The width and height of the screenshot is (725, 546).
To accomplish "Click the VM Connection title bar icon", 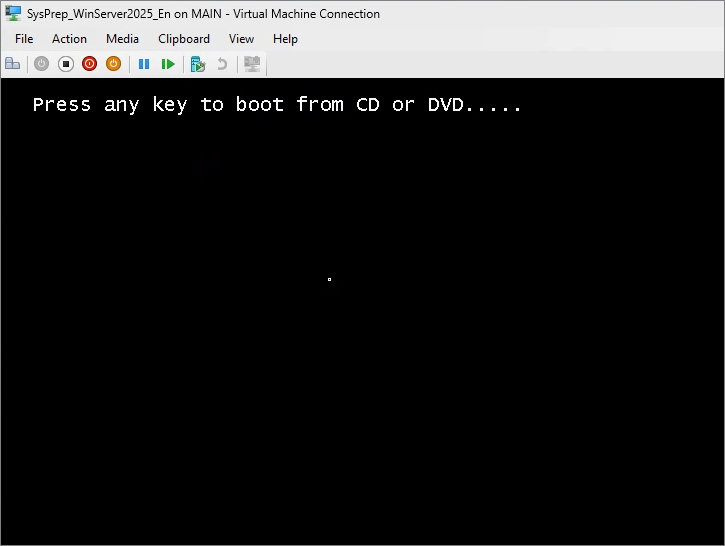I will point(13,13).
